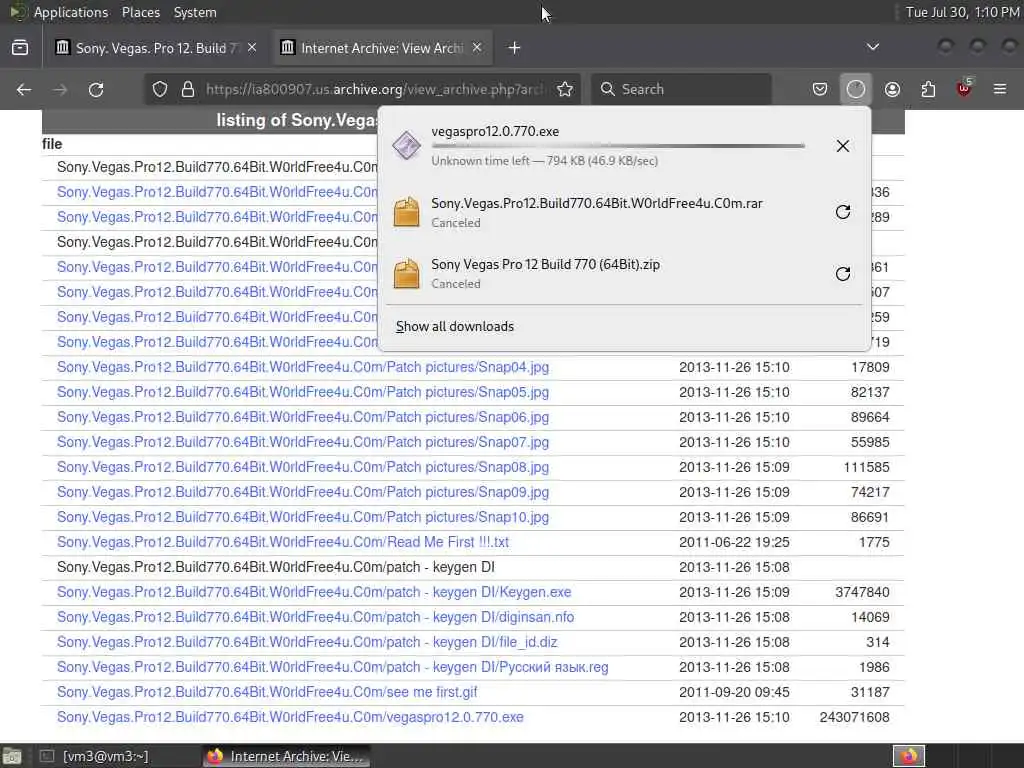The height and width of the screenshot is (768, 1024).
Task: Open the Snap06.jpg link
Action: coord(303,417)
